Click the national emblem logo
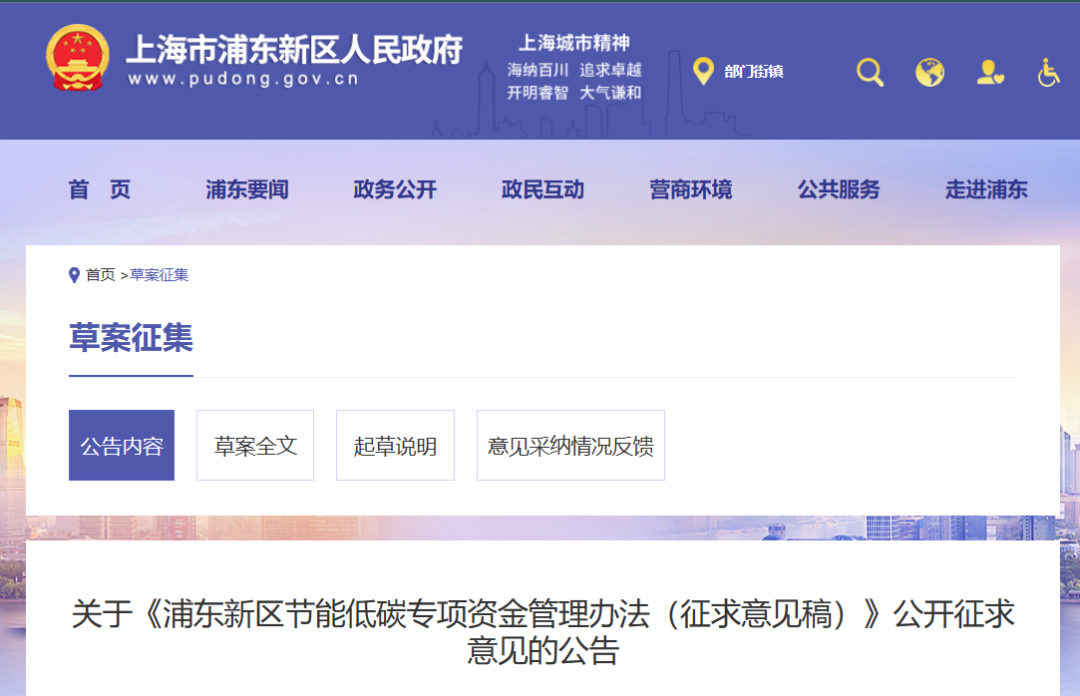Screen dimensions: 1080x696 pos(78,58)
